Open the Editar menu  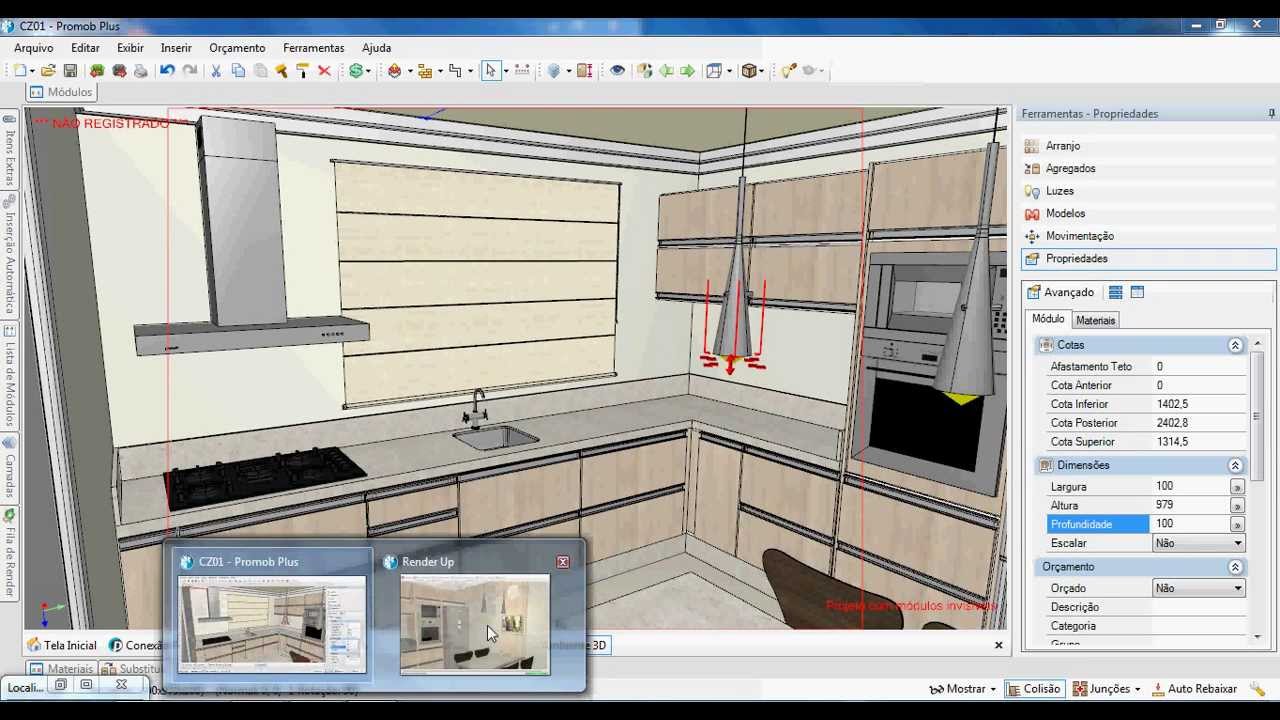tap(85, 48)
